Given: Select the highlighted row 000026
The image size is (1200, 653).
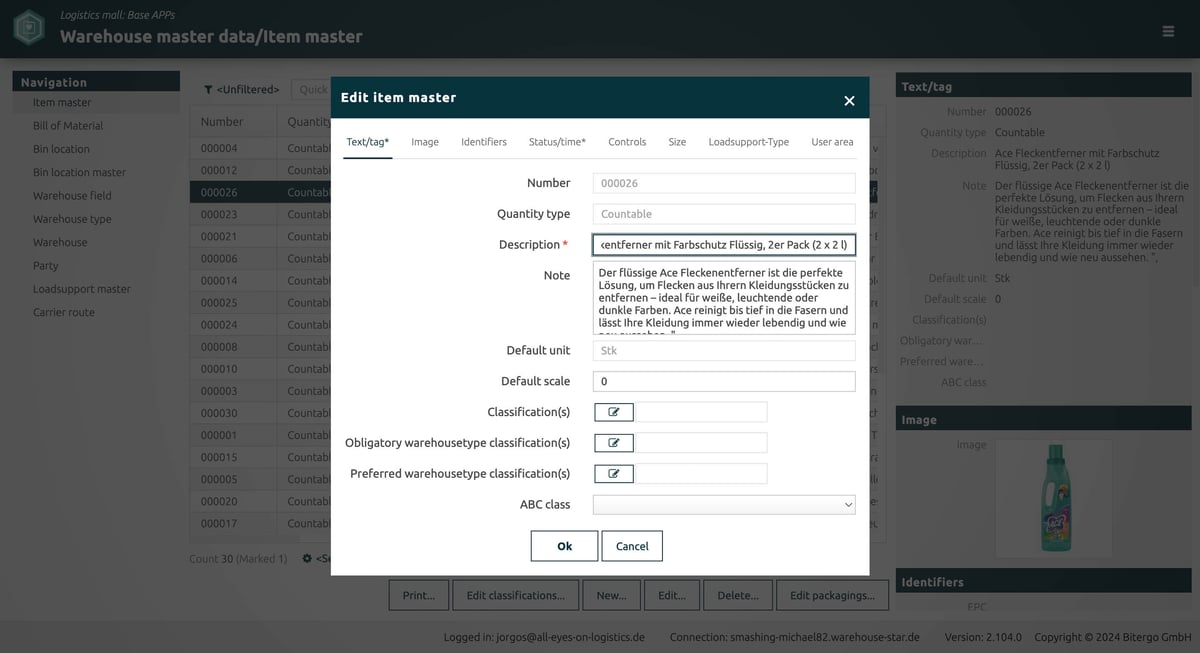Looking at the screenshot, I should pyautogui.click(x=260, y=192).
